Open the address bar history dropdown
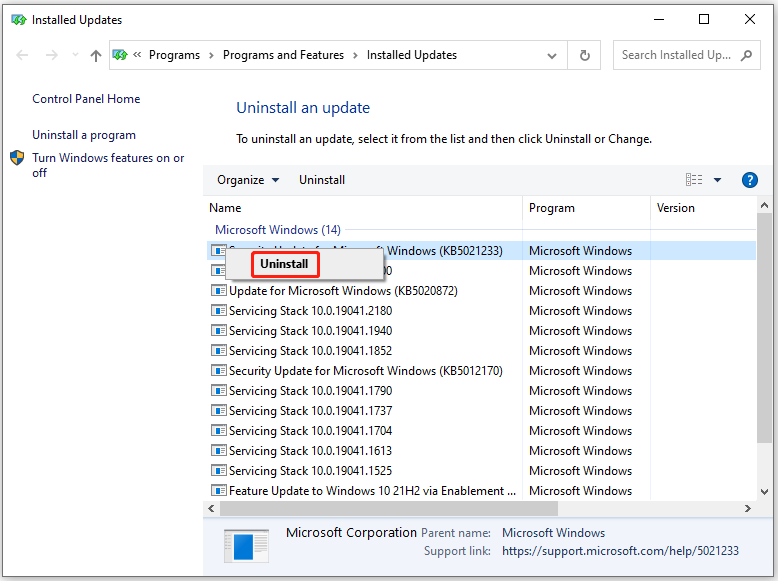This screenshot has width=778, height=581. coord(551,56)
